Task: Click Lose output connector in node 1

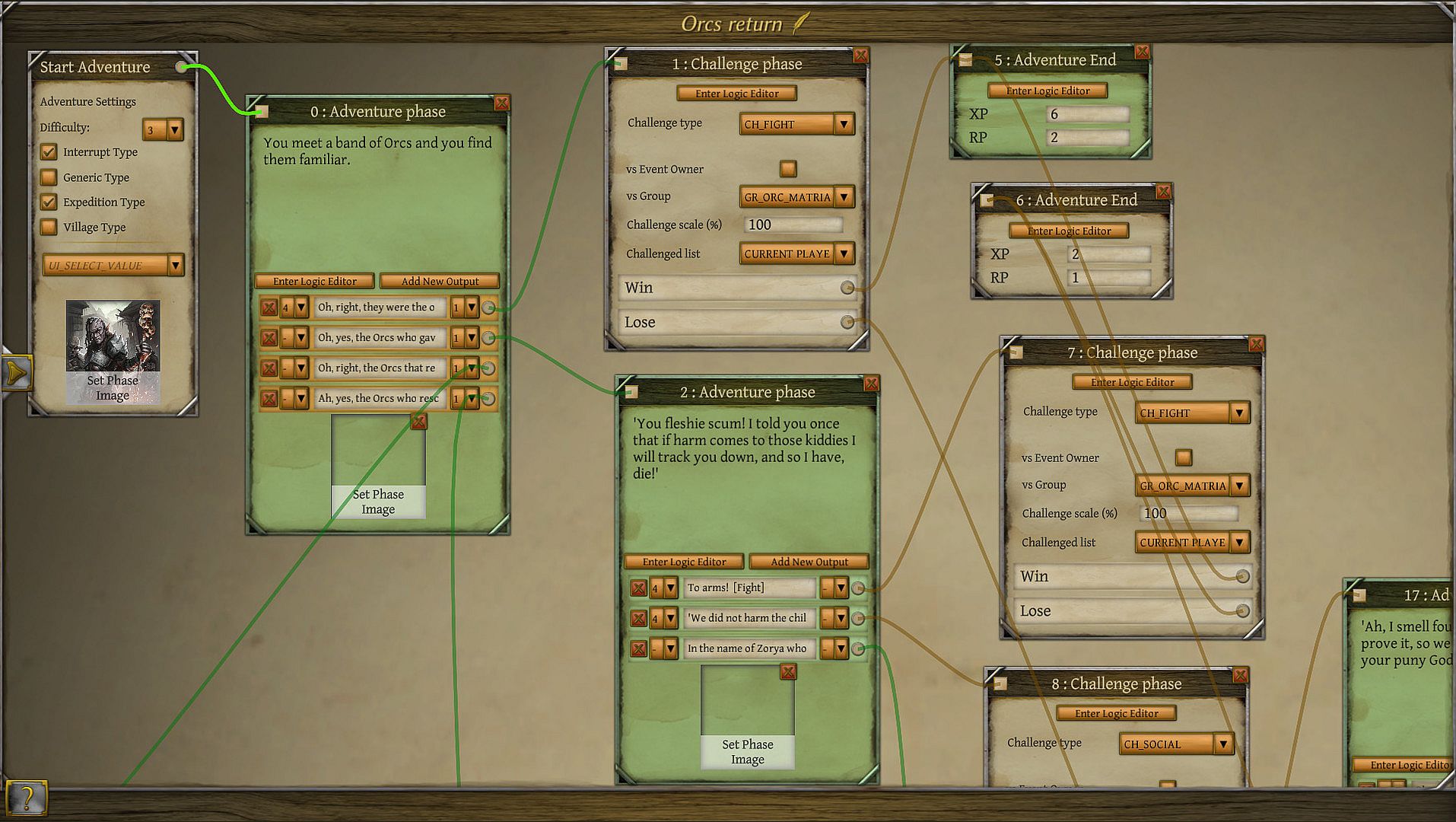Action: click(847, 322)
